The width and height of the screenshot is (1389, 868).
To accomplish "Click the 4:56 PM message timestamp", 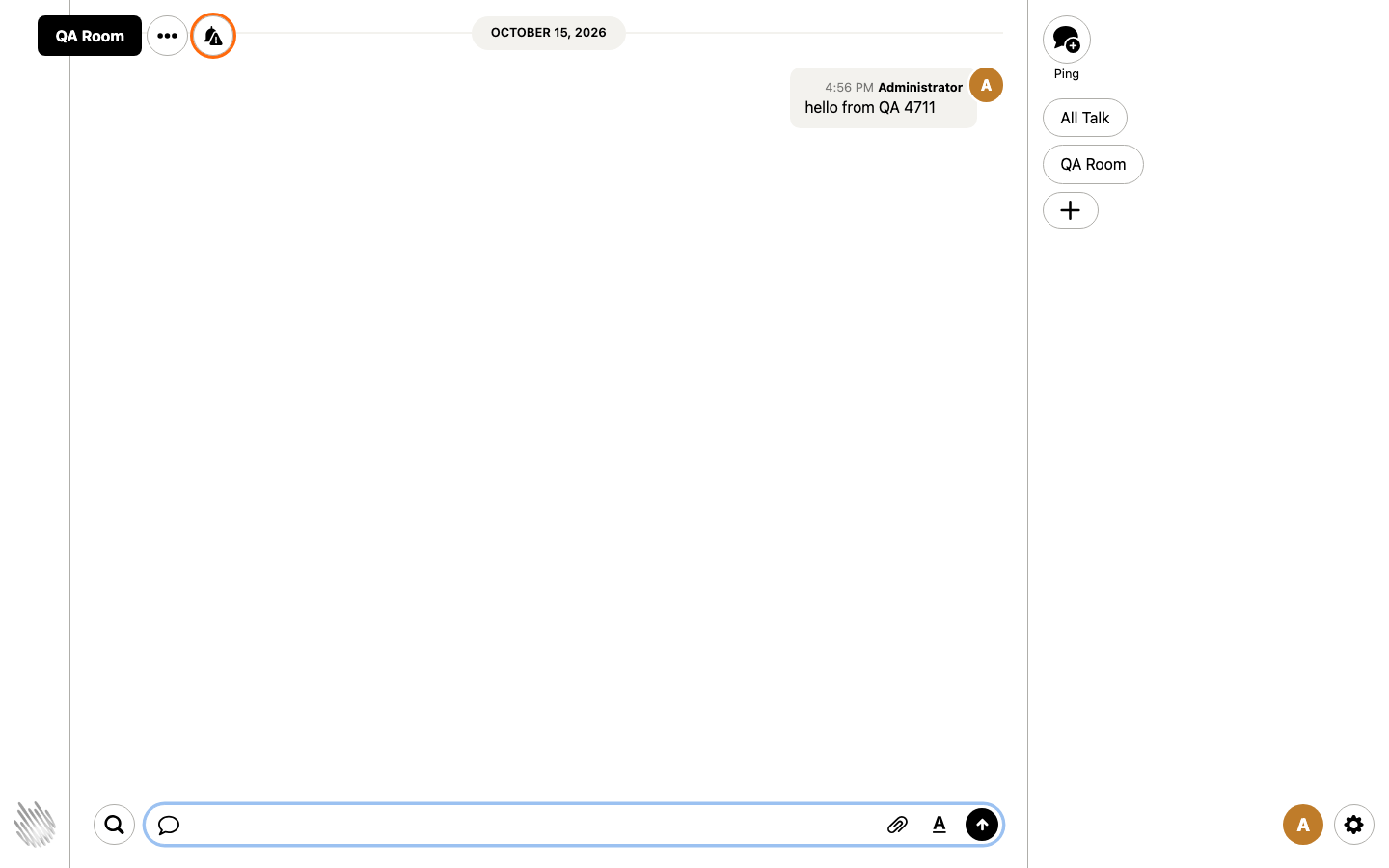I will pos(849,87).
